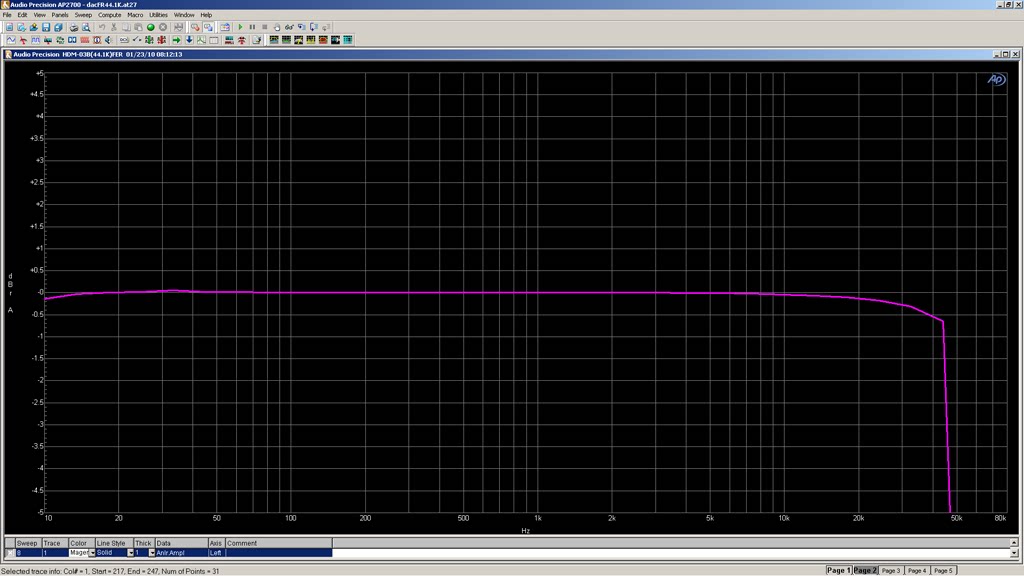Image resolution: width=1024 pixels, height=576 pixels.
Task: Click the edit/notepad icon in second toolbar
Action: 256,40
